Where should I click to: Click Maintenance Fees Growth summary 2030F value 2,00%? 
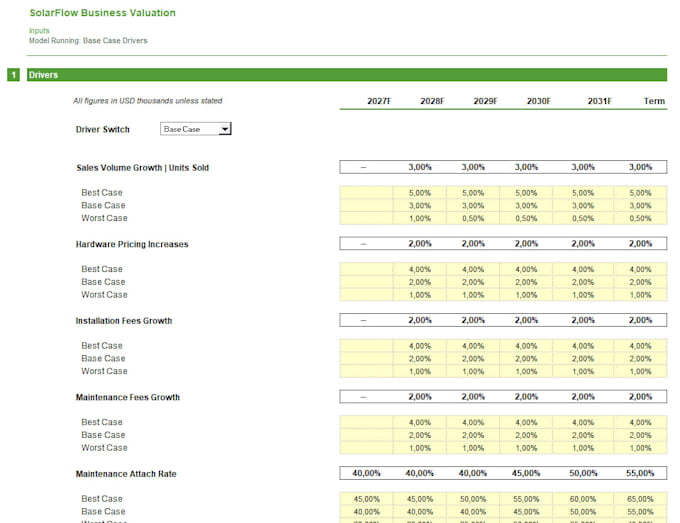pyautogui.click(x=526, y=397)
